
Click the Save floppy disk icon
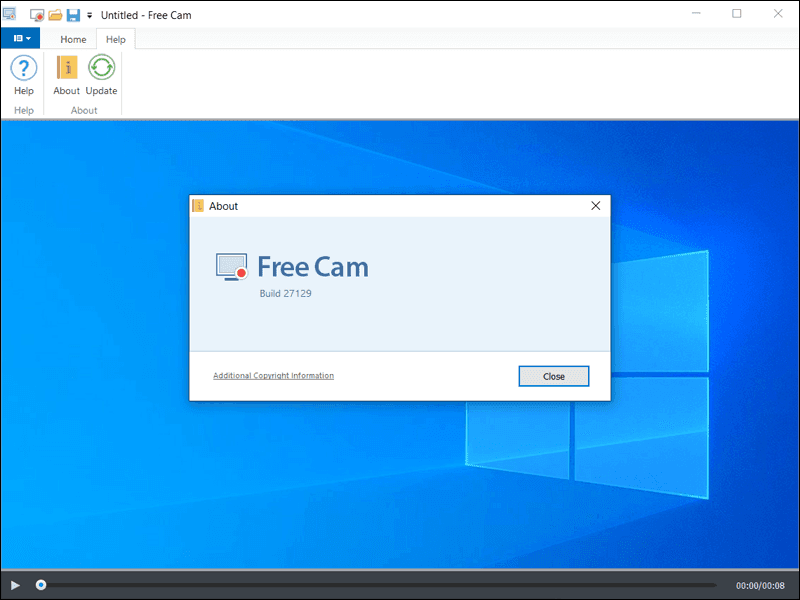click(x=73, y=15)
